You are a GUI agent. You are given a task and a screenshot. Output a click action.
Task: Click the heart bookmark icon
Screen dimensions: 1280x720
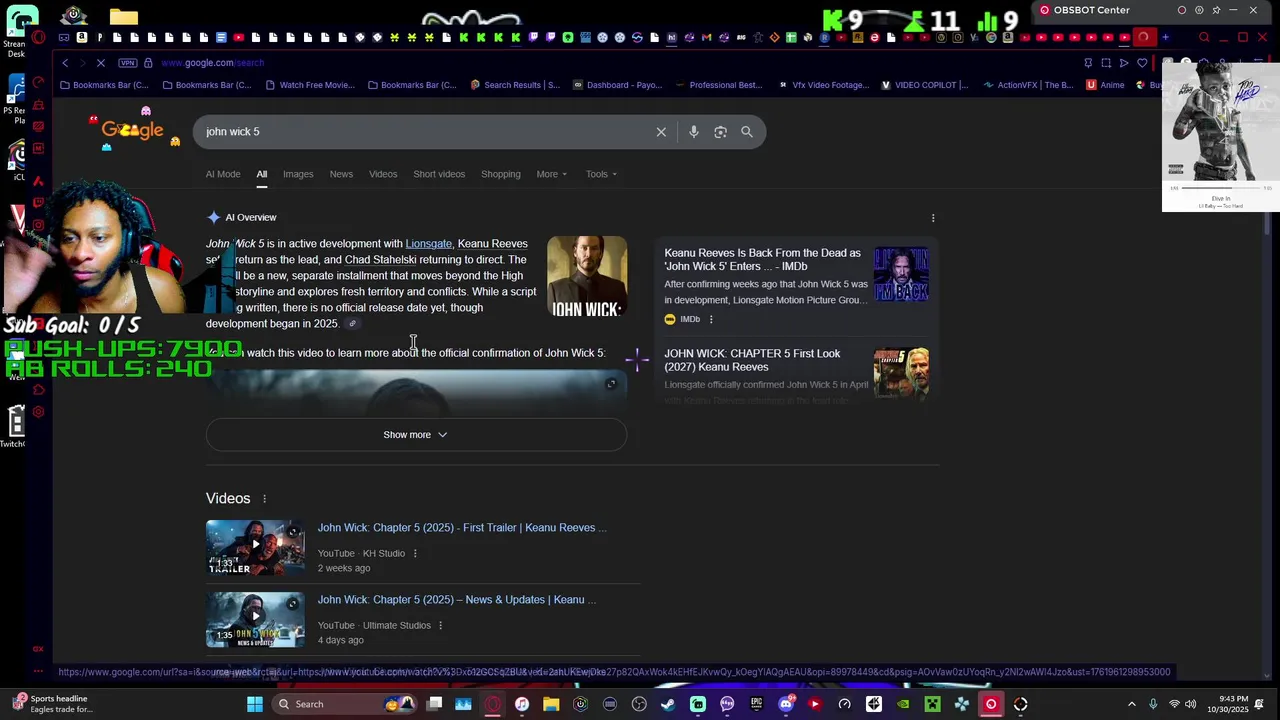coord(1142,63)
